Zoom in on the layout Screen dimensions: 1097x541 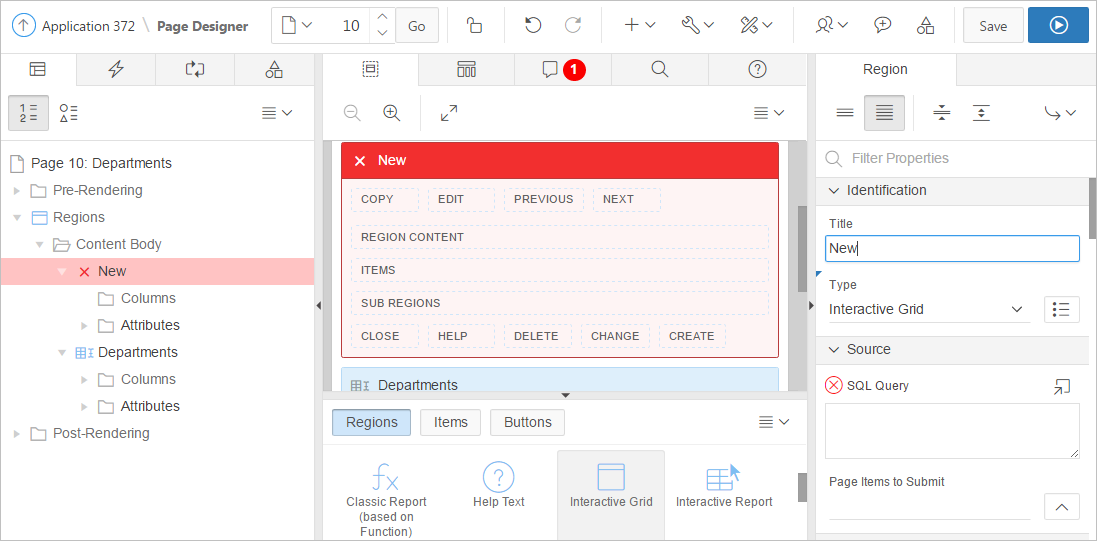(392, 113)
